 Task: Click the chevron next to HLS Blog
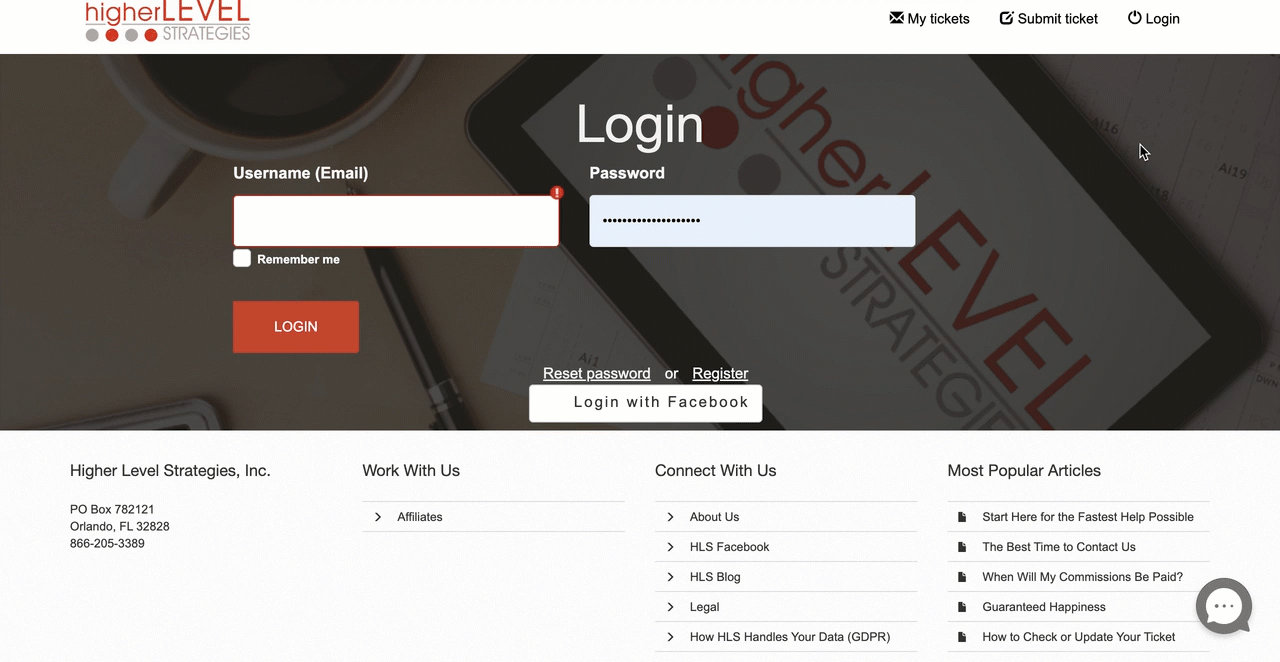(670, 577)
